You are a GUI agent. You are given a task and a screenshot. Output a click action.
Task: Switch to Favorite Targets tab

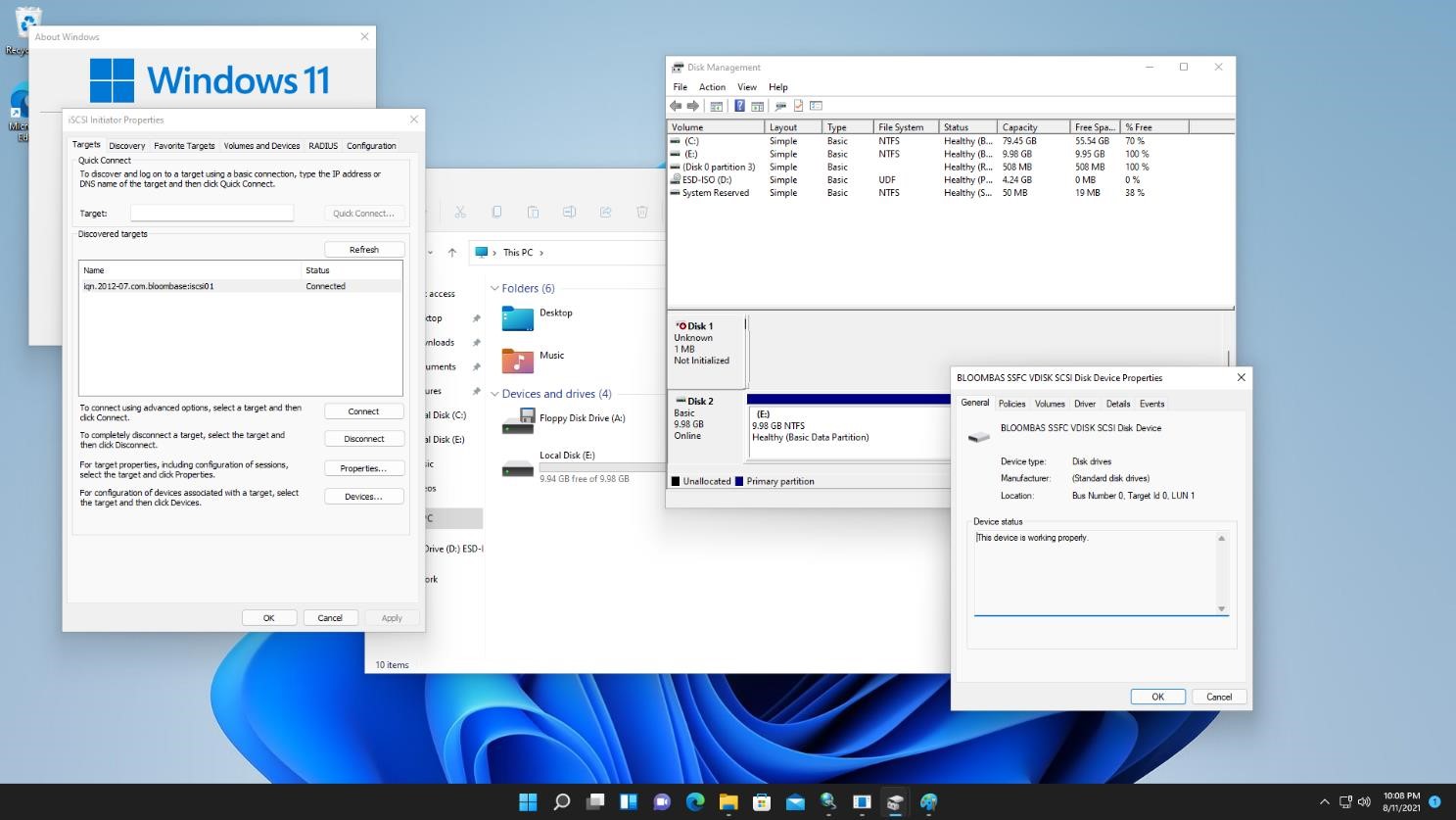coord(184,146)
